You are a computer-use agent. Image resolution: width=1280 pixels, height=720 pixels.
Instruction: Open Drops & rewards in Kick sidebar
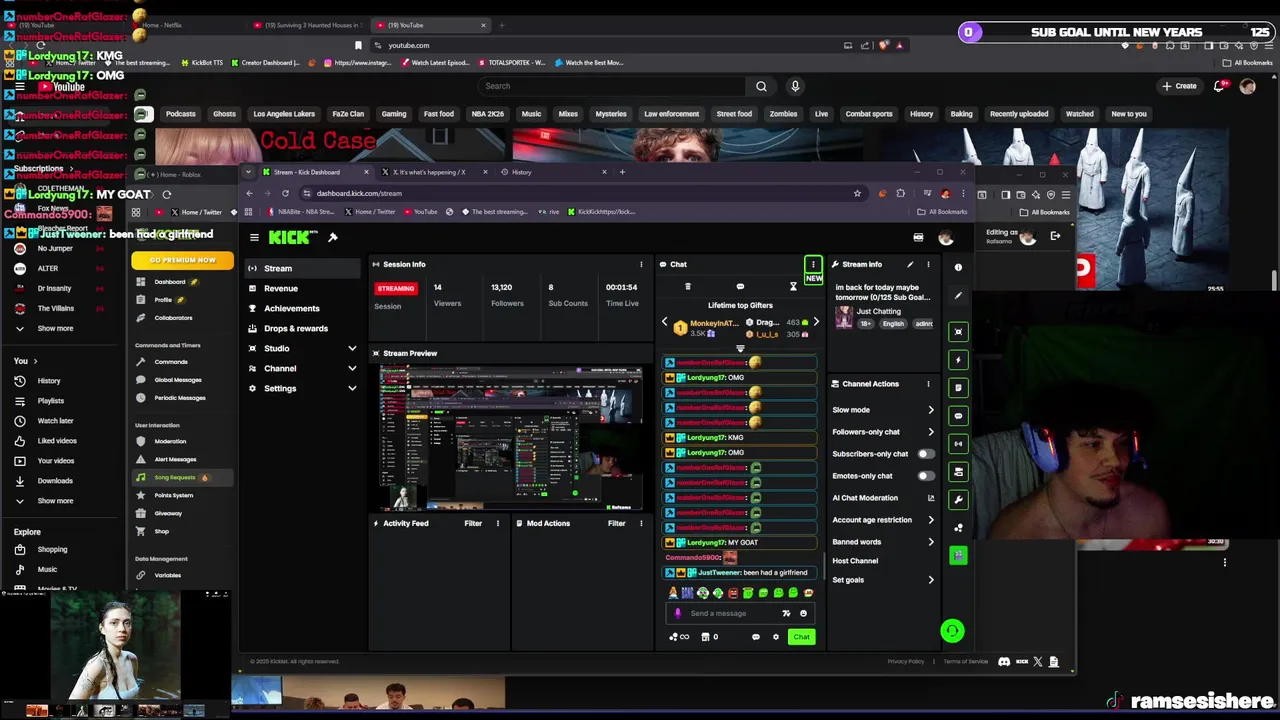coord(304,328)
